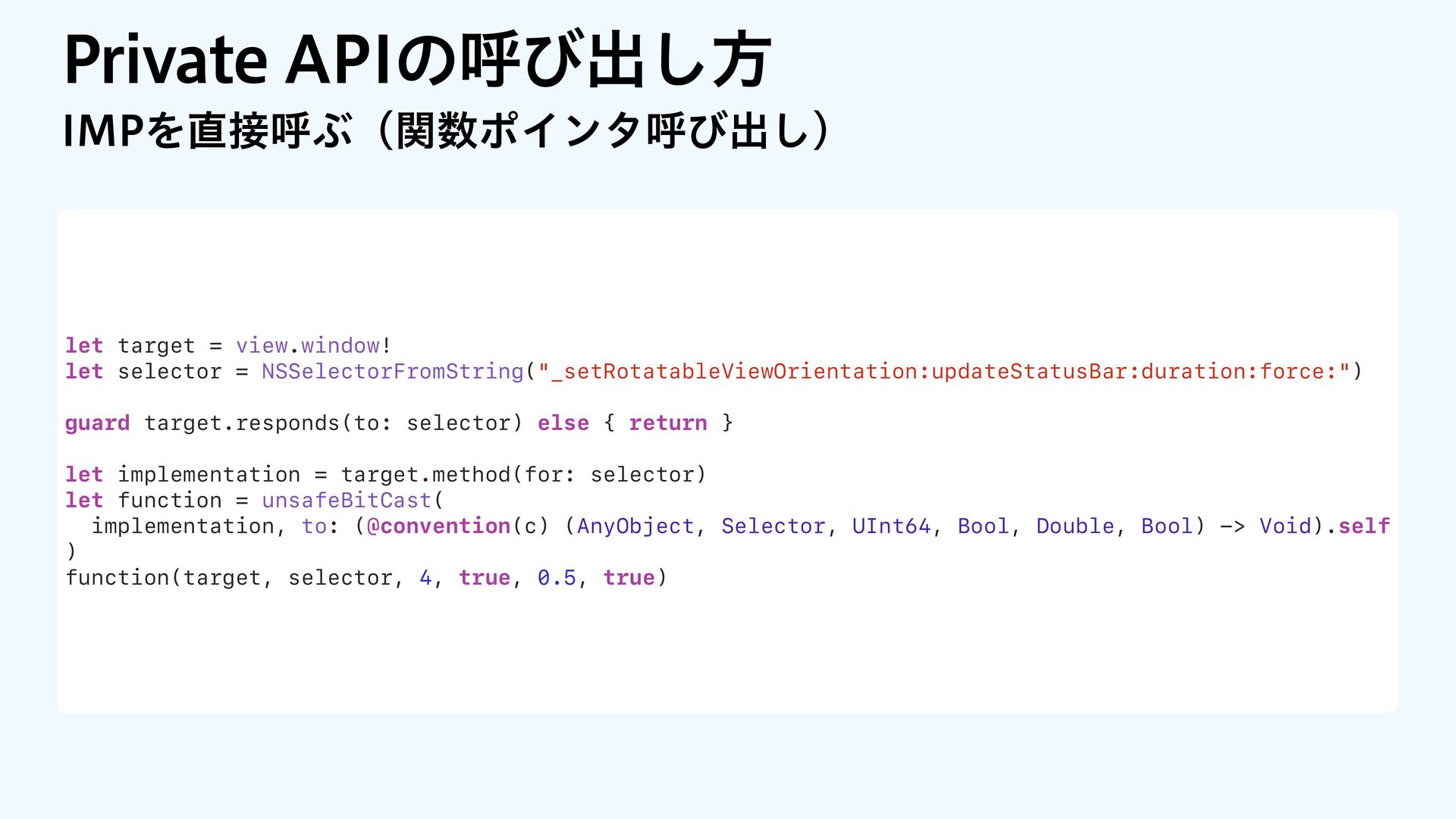Click the 'UInt64' parameter type
1456x819 pixels.
891,526
